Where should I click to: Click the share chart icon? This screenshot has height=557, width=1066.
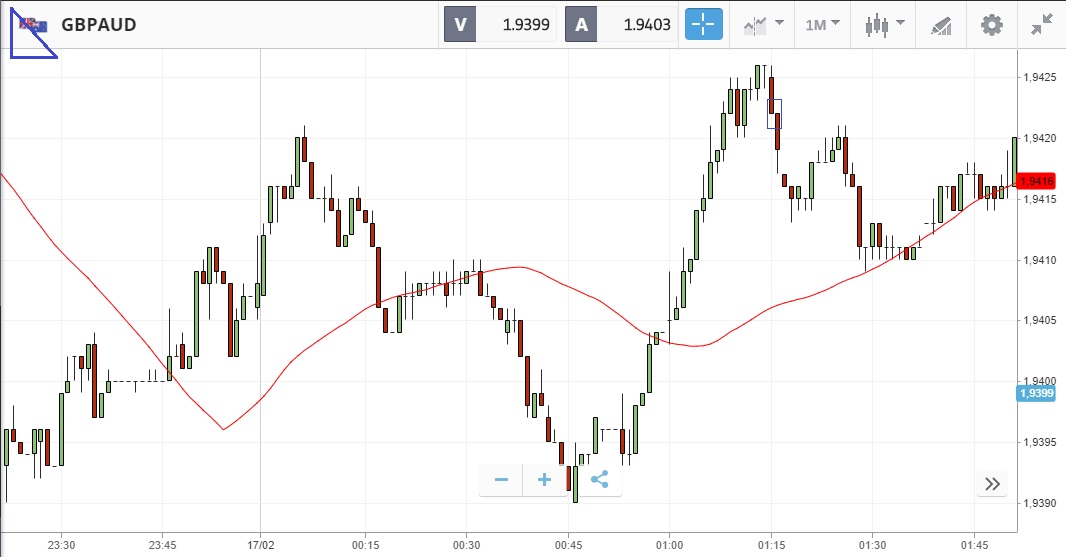coord(599,480)
